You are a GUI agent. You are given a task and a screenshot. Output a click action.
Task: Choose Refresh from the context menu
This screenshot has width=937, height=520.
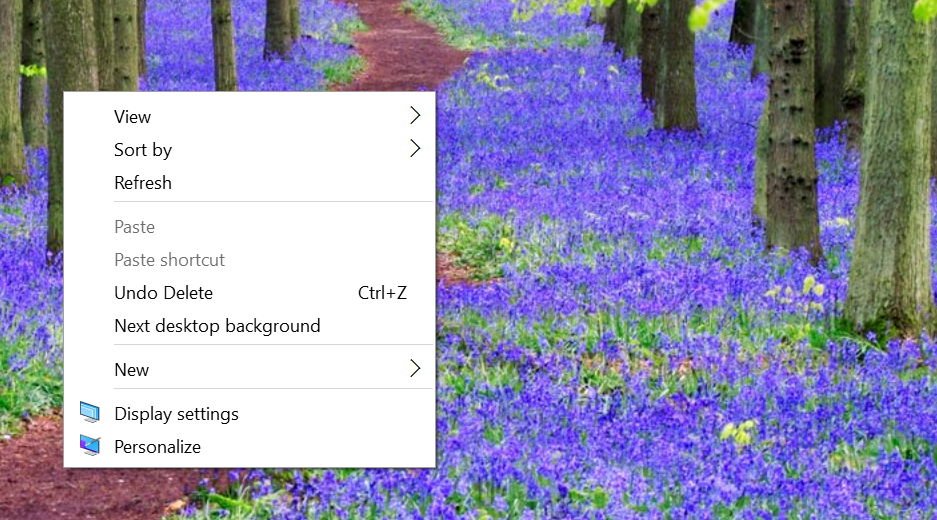point(143,183)
